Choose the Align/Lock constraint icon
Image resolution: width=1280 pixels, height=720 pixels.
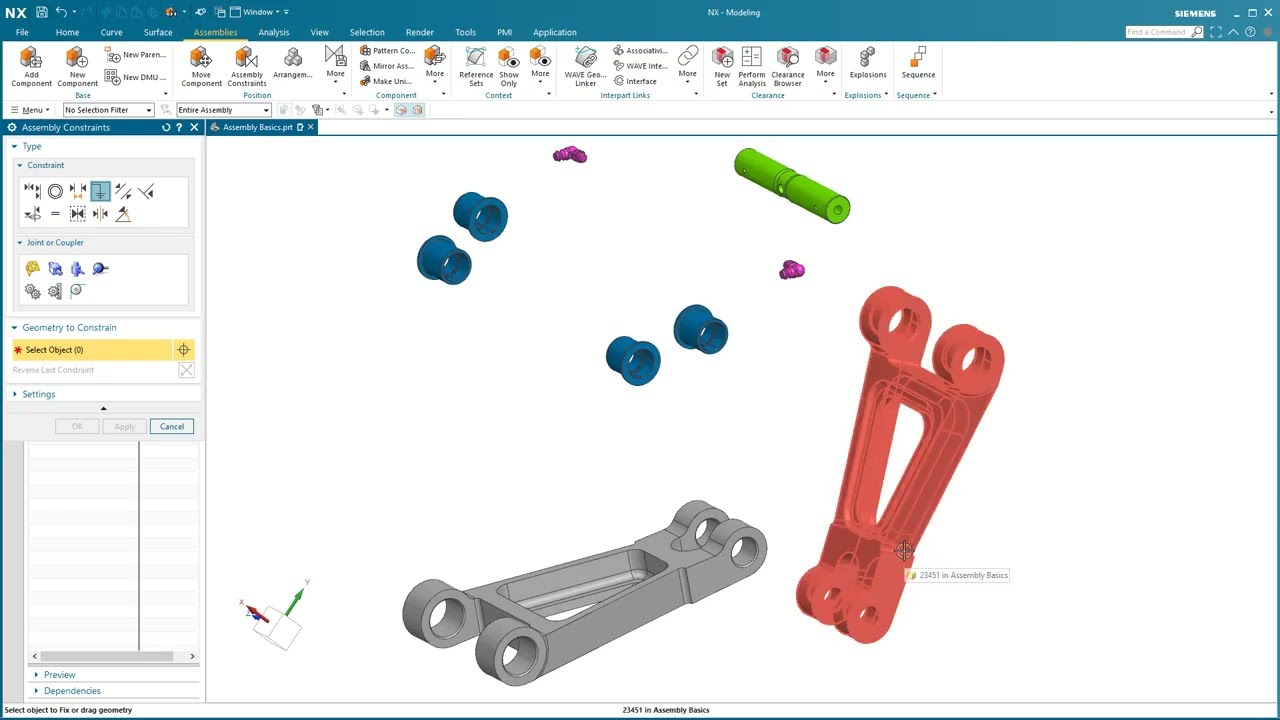pyautogui.click(x=33, y=214)
